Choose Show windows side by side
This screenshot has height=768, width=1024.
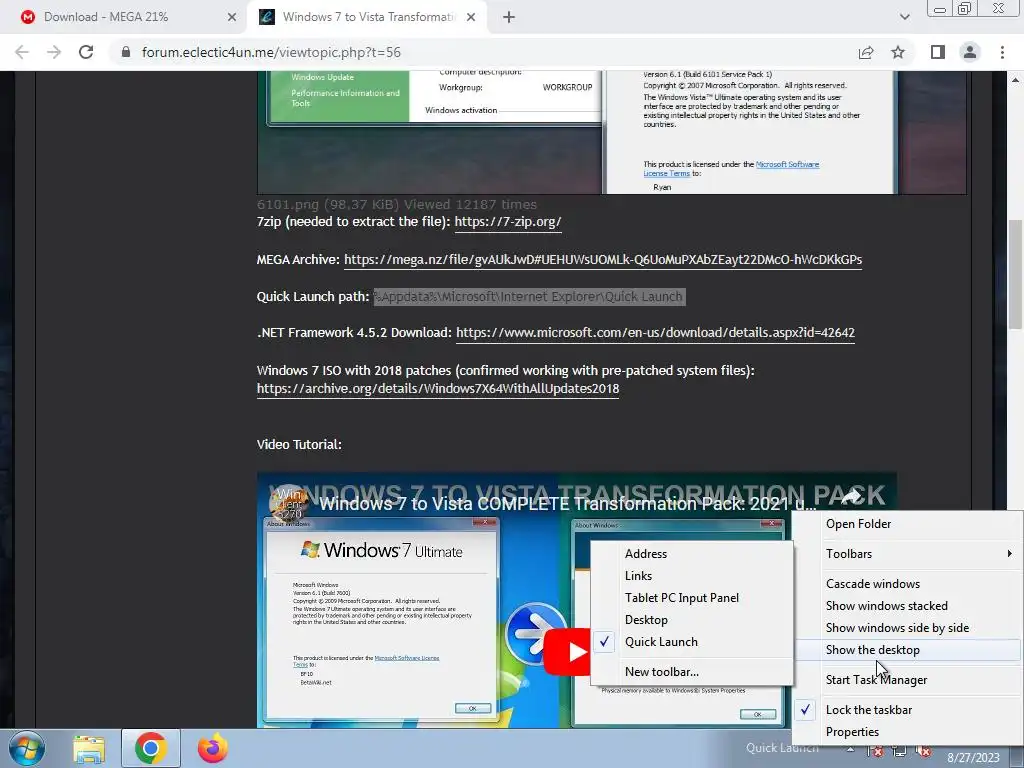[x=908, y=628]
